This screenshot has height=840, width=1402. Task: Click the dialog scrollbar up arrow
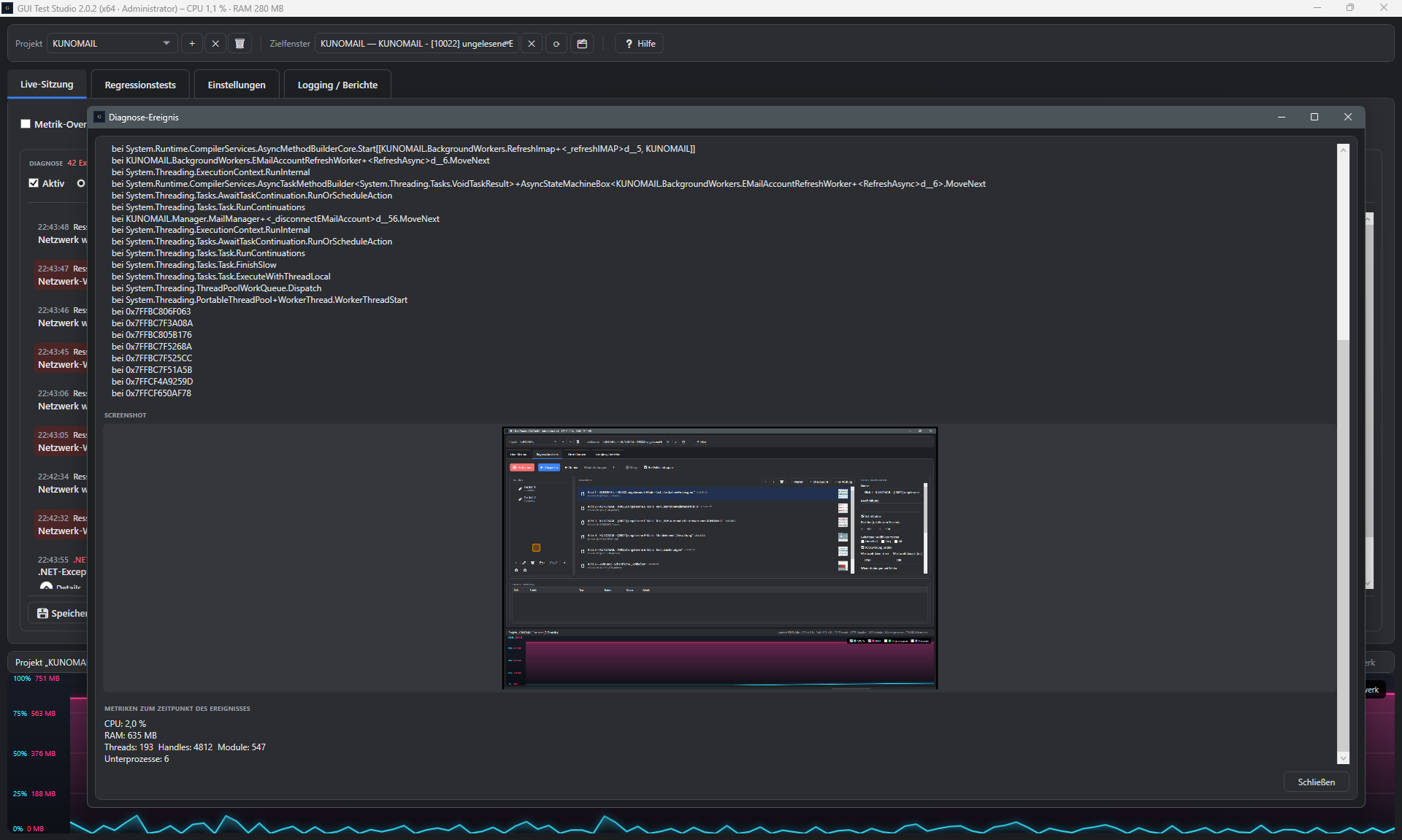1342,150
